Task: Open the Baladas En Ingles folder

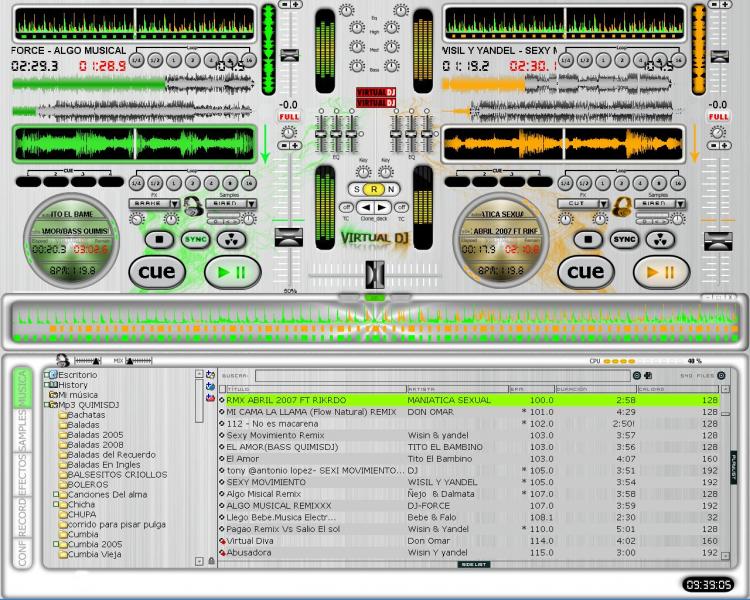Action: point(99,465)
